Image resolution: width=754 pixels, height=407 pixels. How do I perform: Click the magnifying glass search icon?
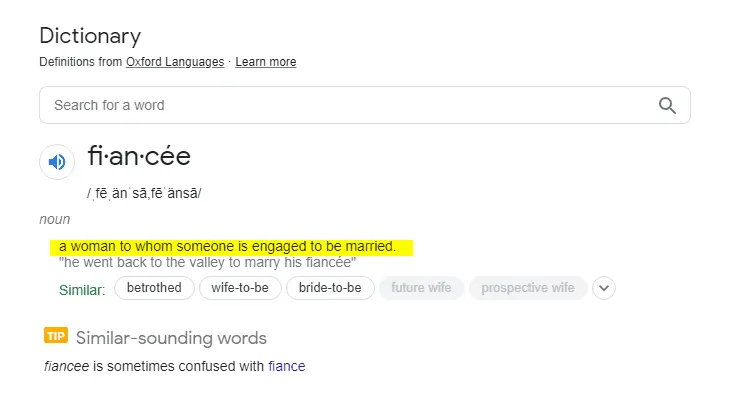[668, 105]
